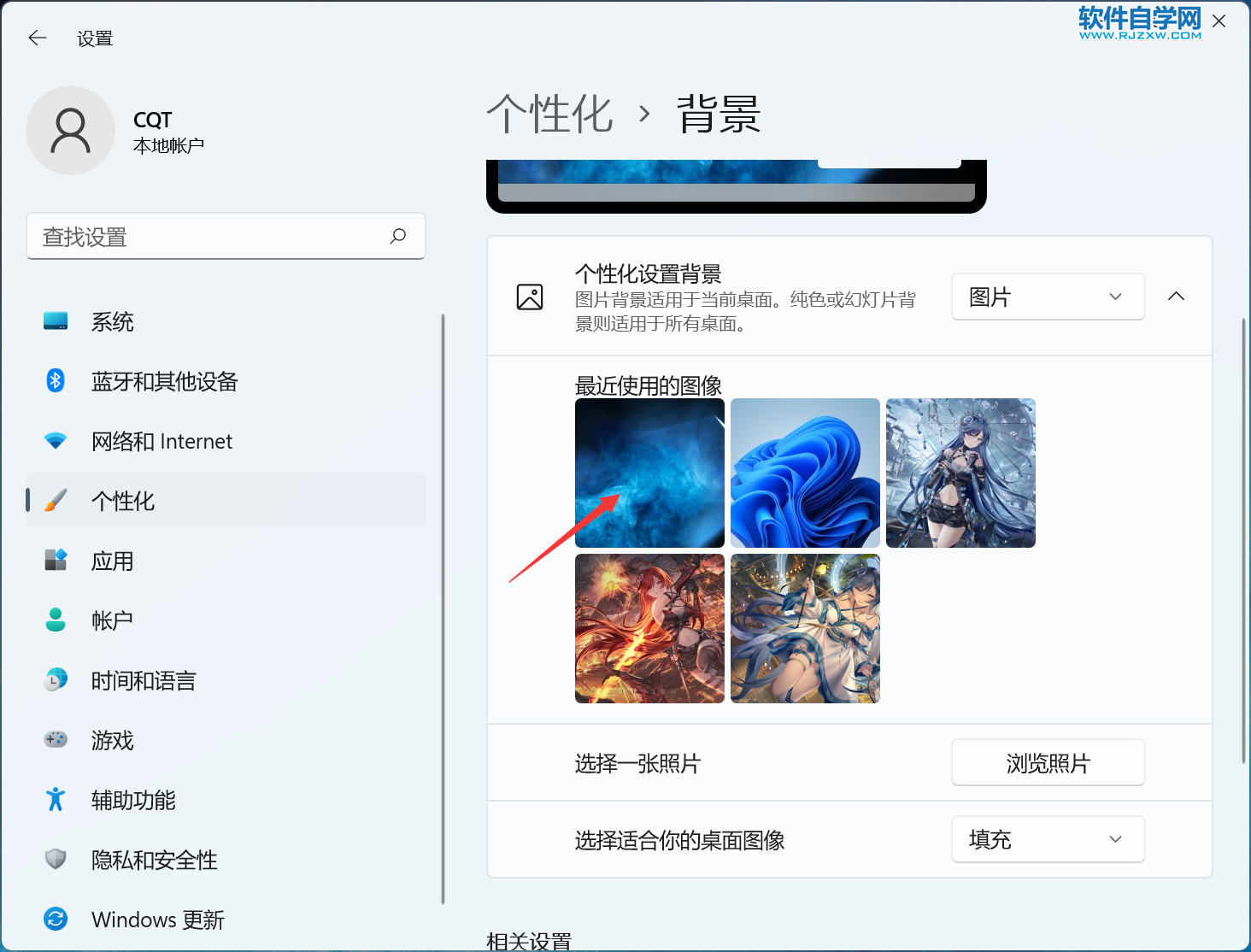The image size is (1251, 952).
Task: Open 时间和语言 settings page
Action: click(x=144, y=680)
